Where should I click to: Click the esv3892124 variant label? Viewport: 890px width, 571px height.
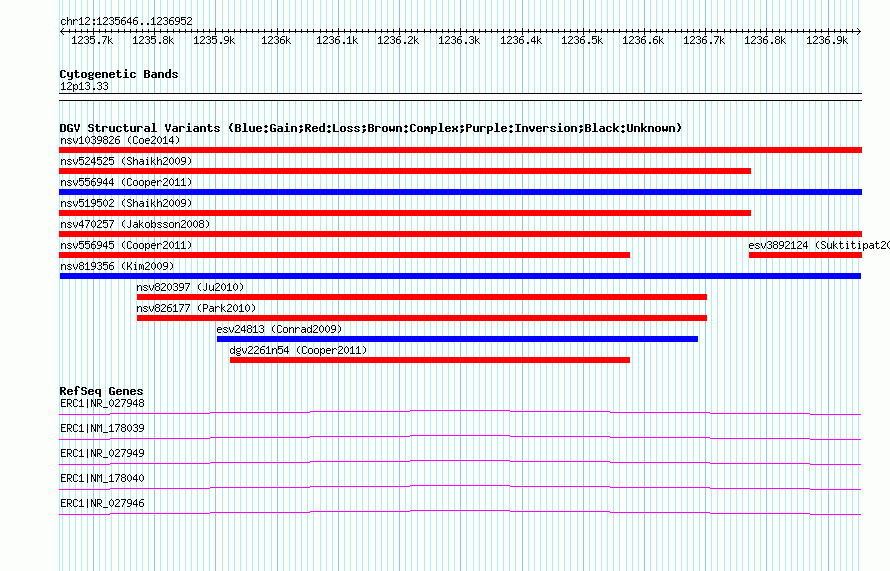819,245
